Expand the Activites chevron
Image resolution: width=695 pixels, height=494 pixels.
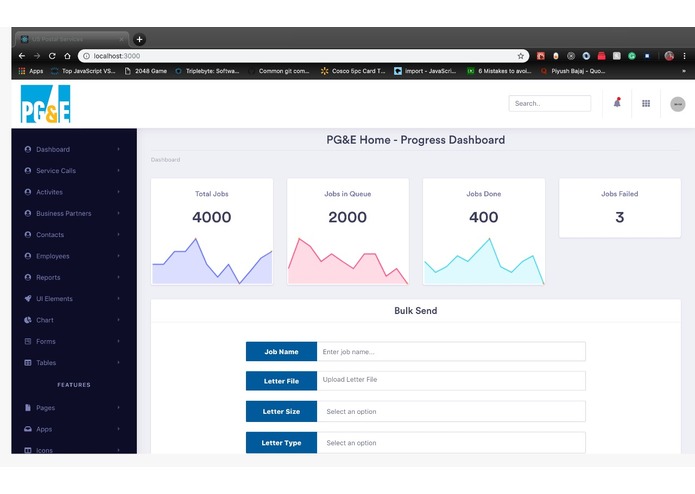pyautogui.click(x=119, y=192)
